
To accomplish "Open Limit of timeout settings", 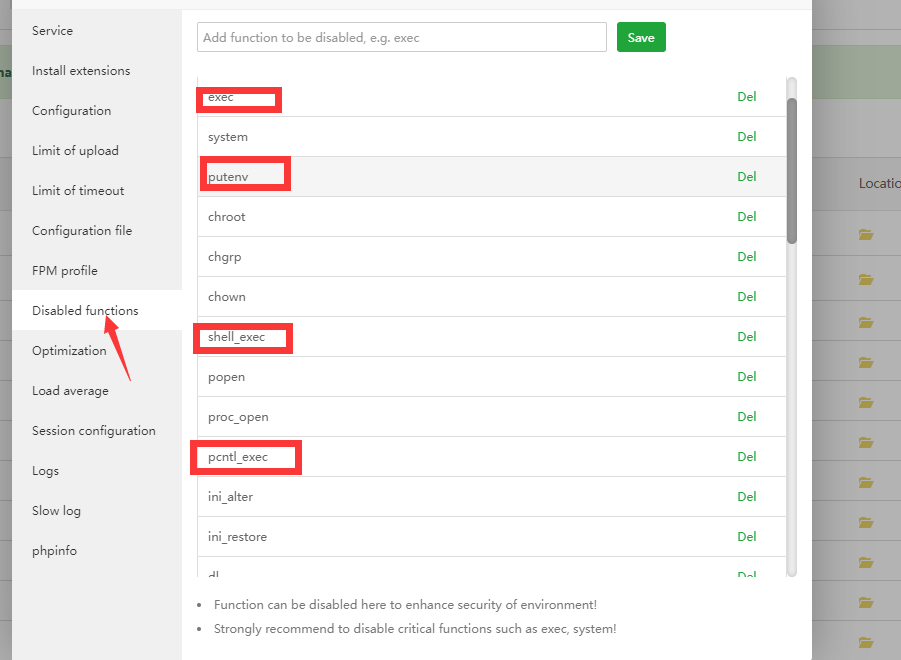I will [x=78, y=190].
